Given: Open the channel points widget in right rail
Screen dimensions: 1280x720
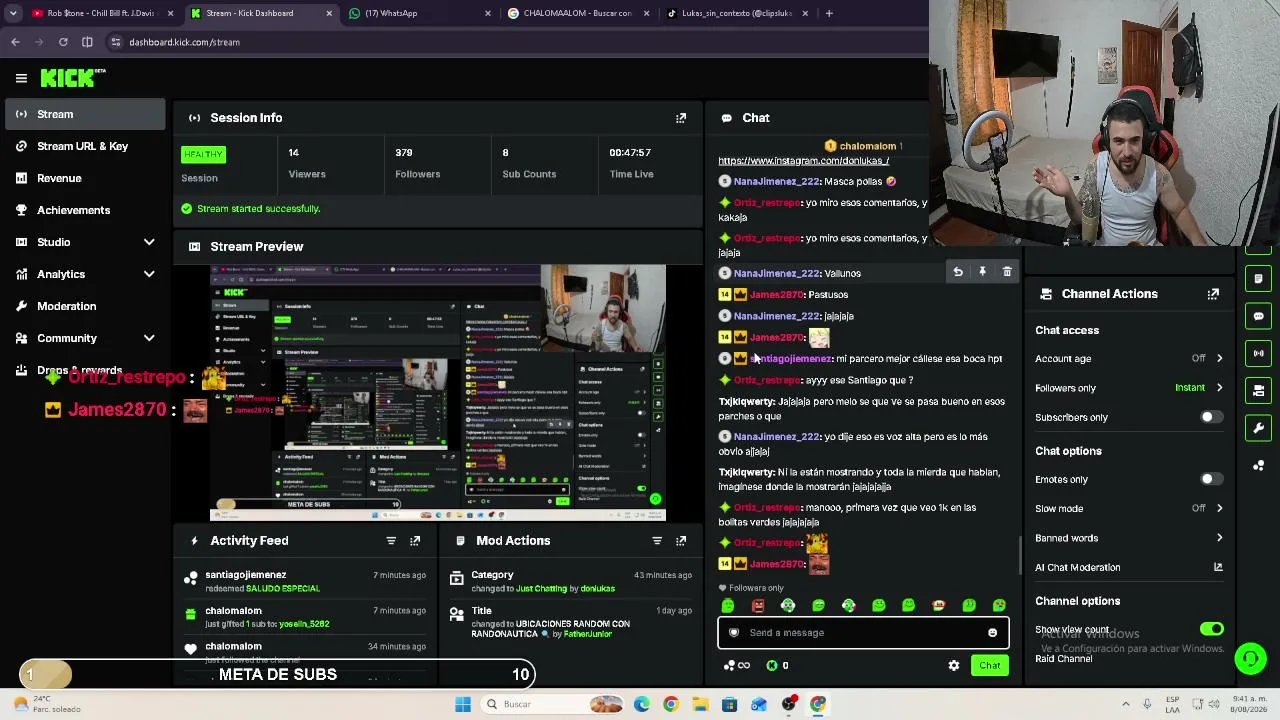Looking at the screenshot, I should click(1258, 465).
